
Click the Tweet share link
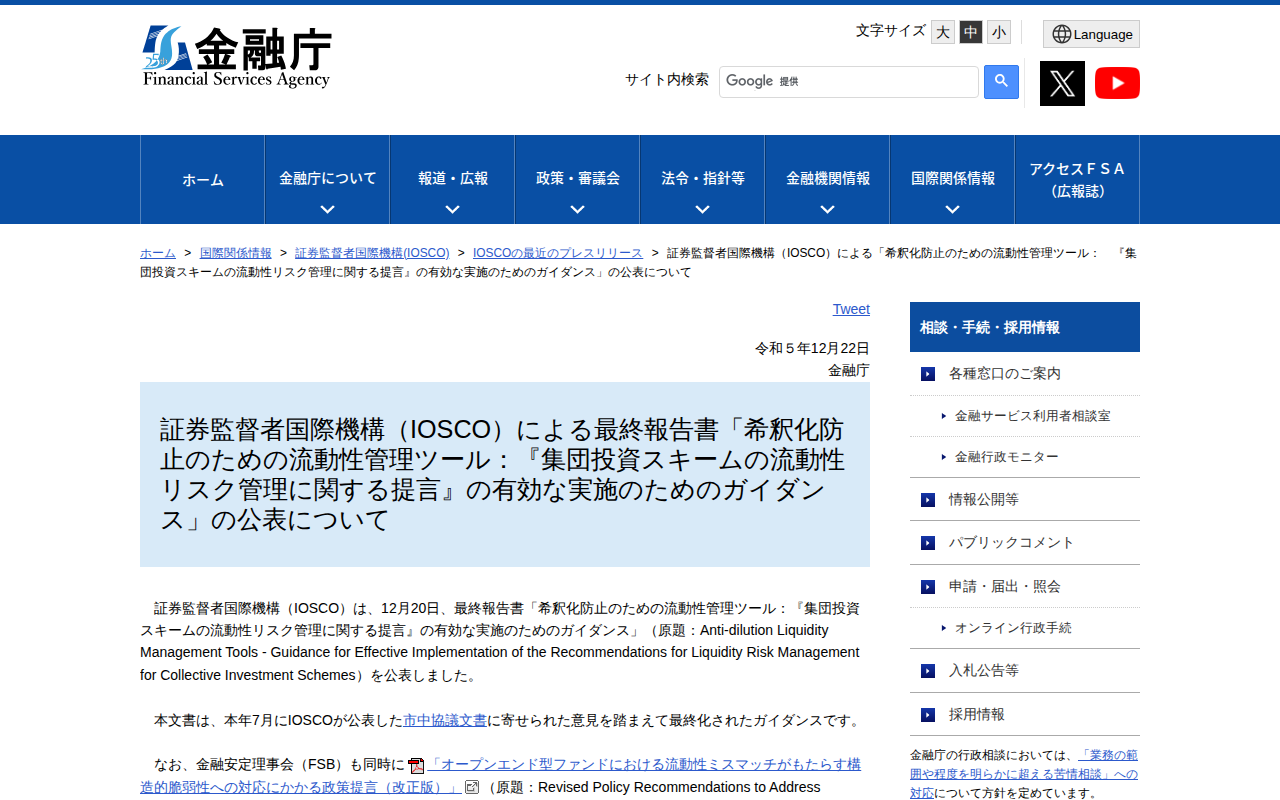pos(851,309)
